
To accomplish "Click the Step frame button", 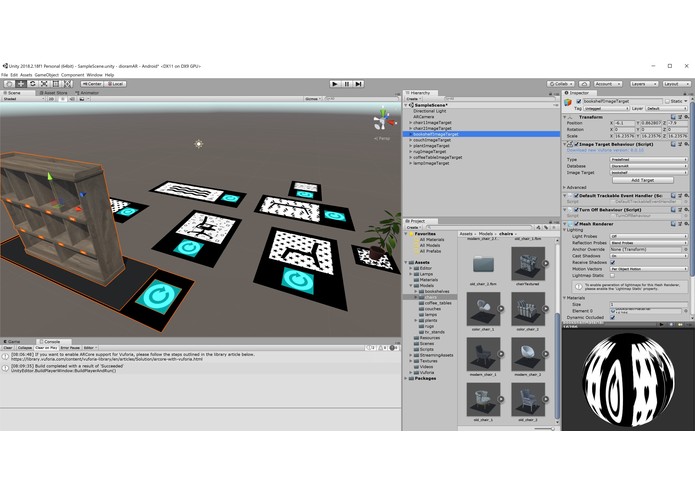I will (x=359, y=84).
